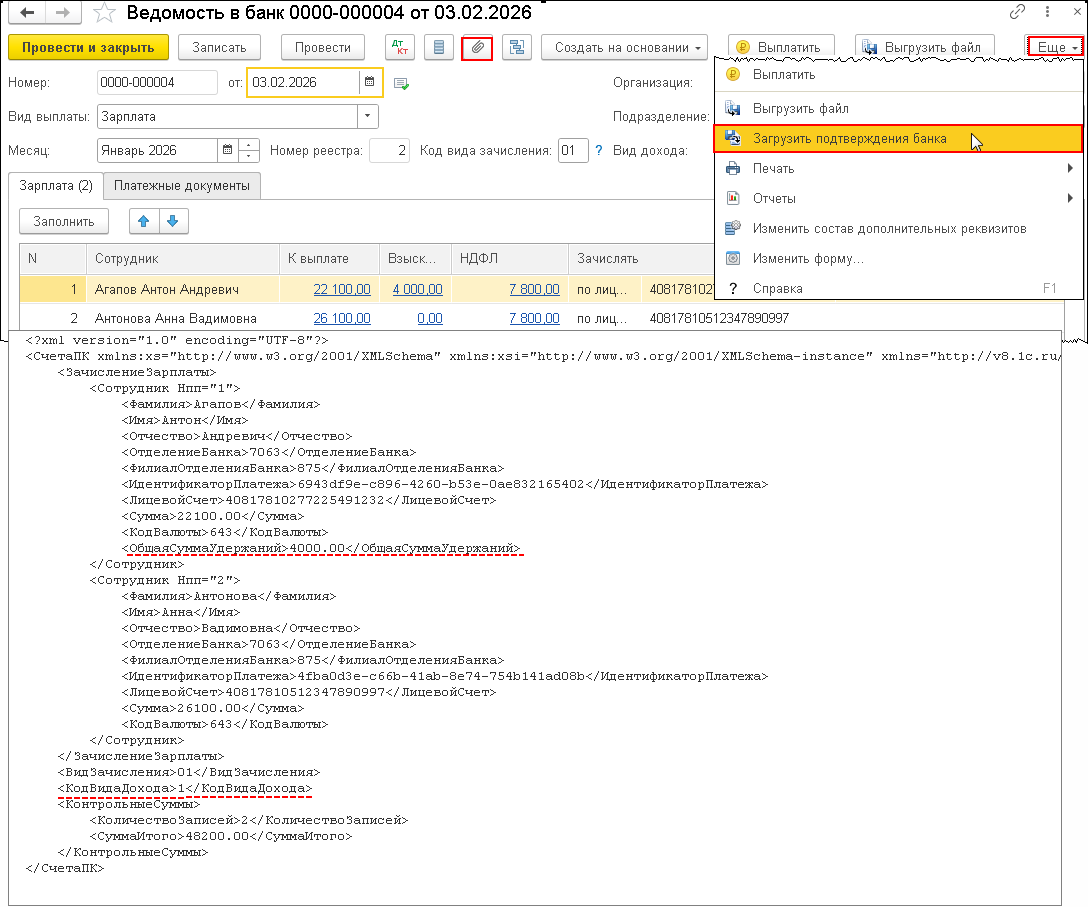Click the Выгрузить файл icon in the menu

point(733,108)
